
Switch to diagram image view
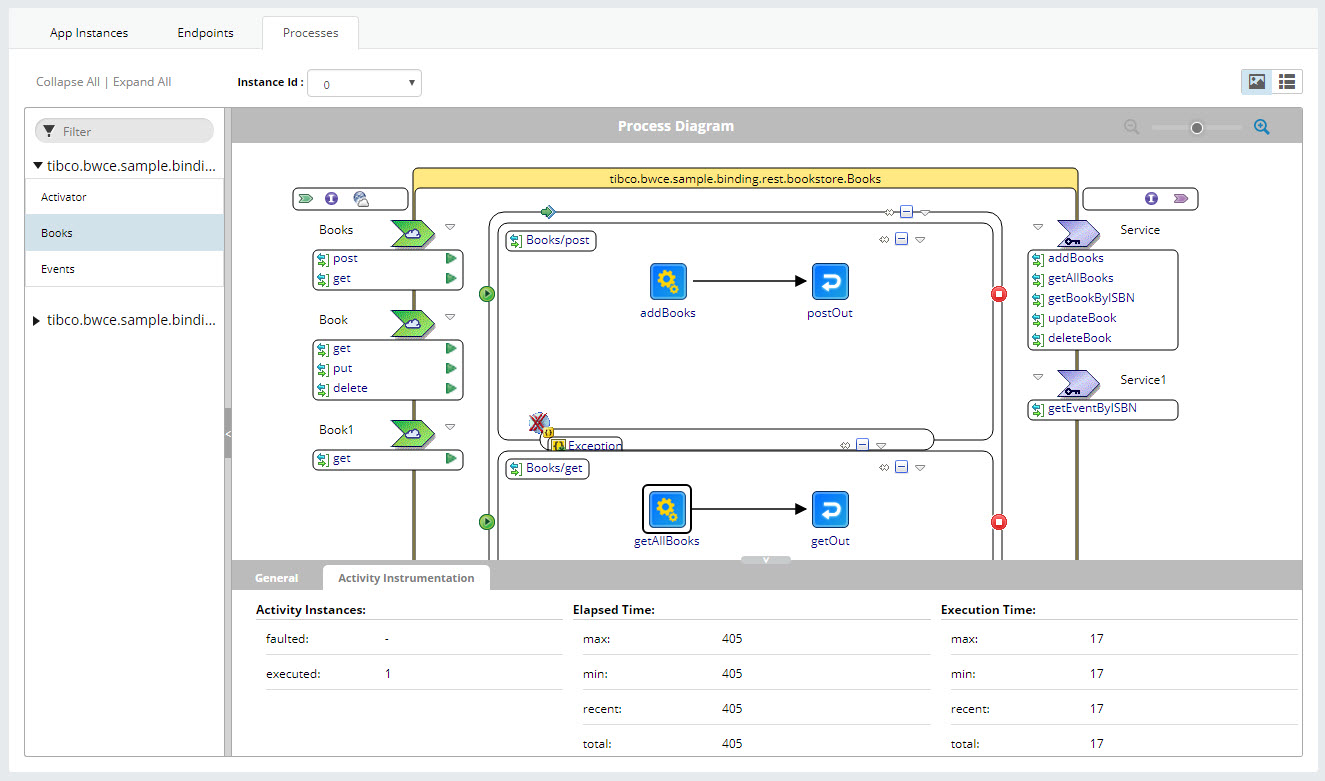(x=1257, y=82)
